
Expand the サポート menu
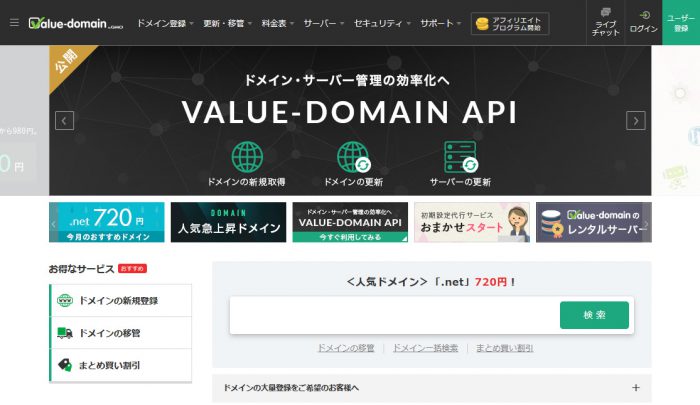pyautogui.click(x=440, y=23)
